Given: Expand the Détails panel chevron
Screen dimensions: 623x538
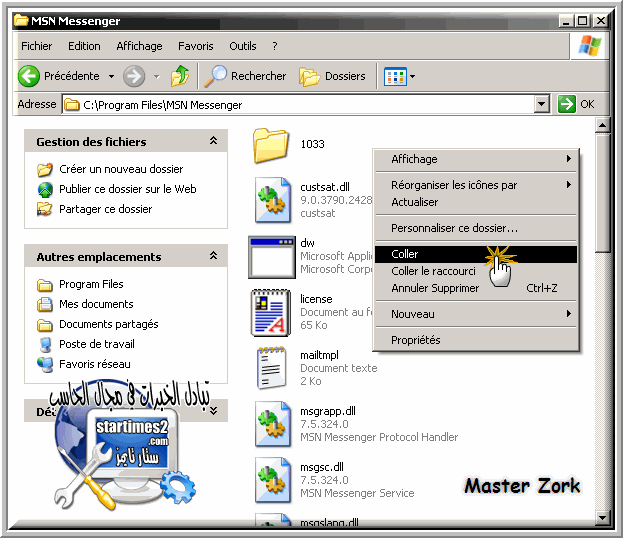Looking at the screenshot, I should pos(213,410).
